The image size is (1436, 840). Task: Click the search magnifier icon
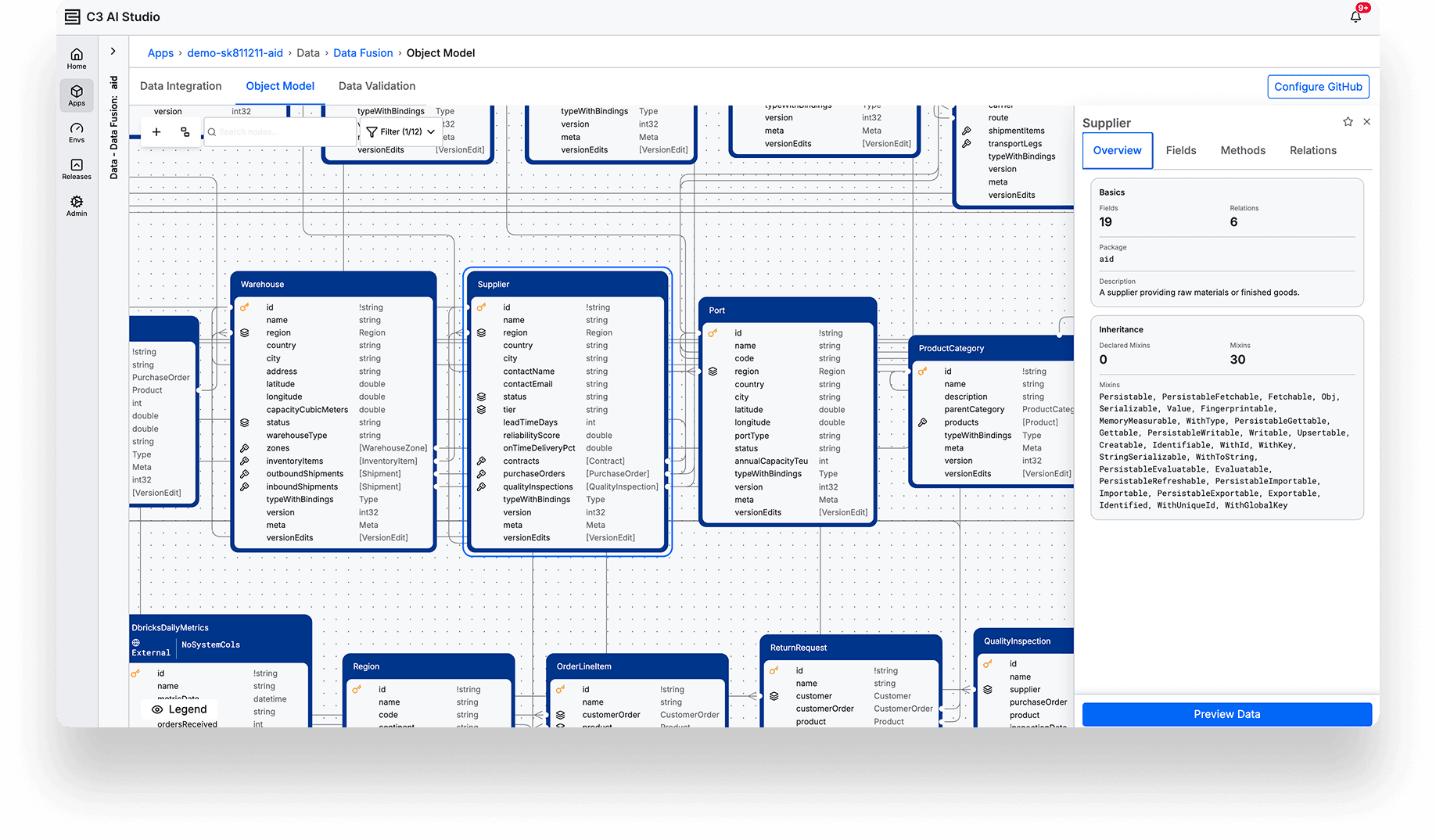[212, 132]
